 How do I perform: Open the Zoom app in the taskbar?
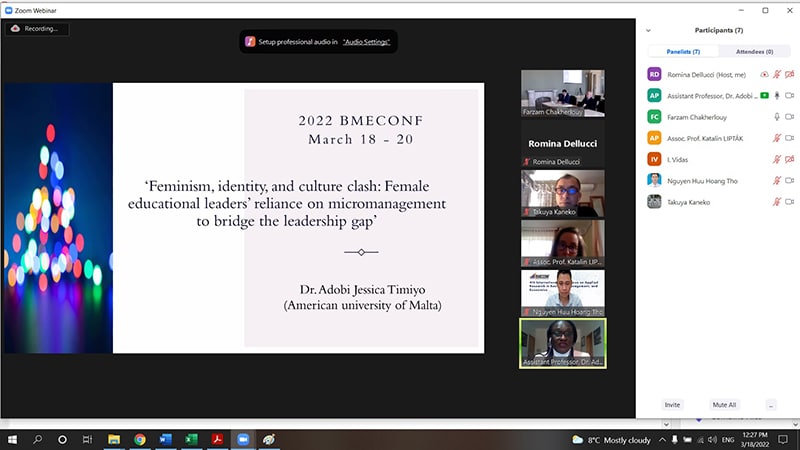[x=242, y=439]
